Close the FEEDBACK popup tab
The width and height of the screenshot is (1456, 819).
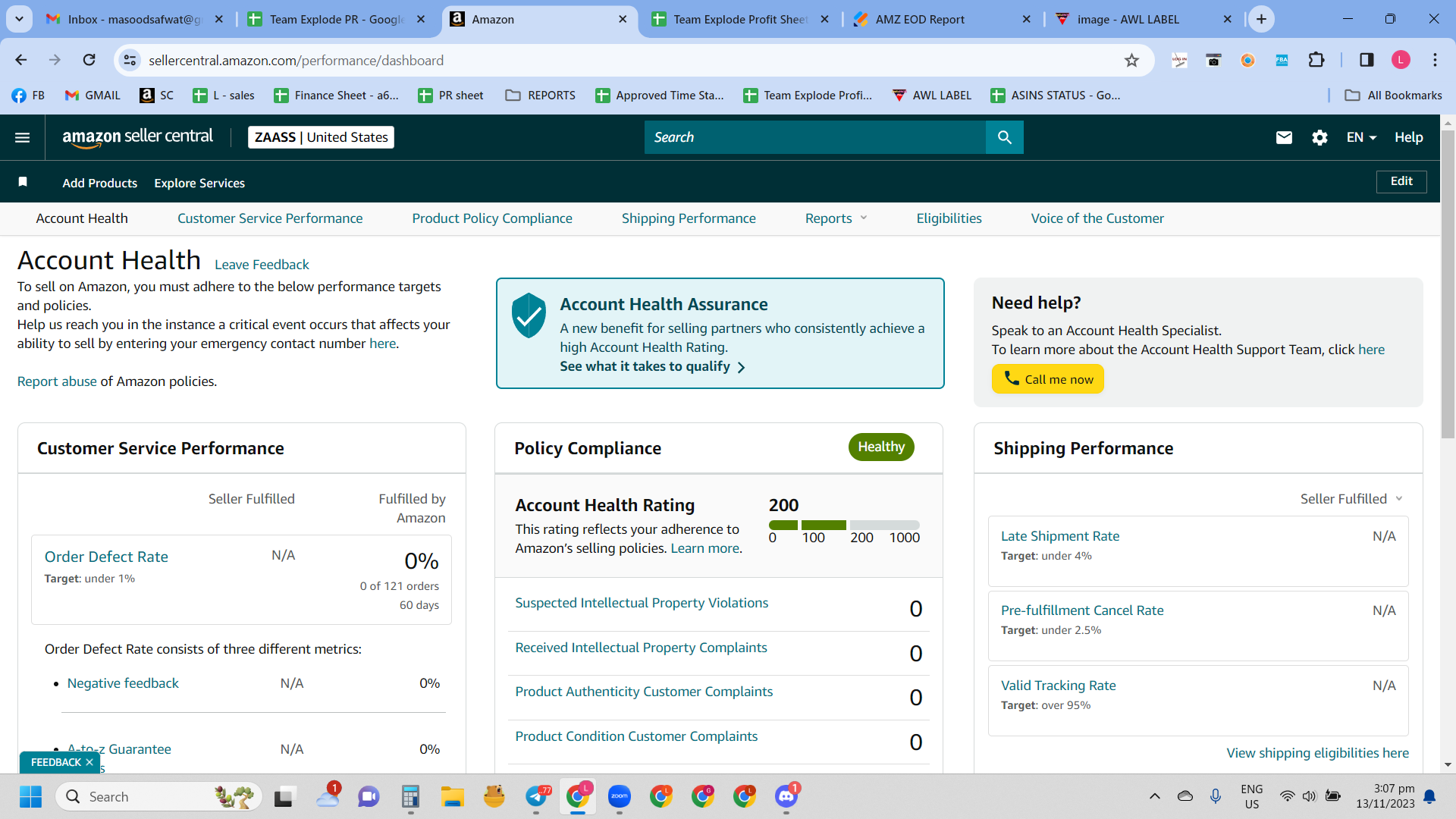coord(89,762)
